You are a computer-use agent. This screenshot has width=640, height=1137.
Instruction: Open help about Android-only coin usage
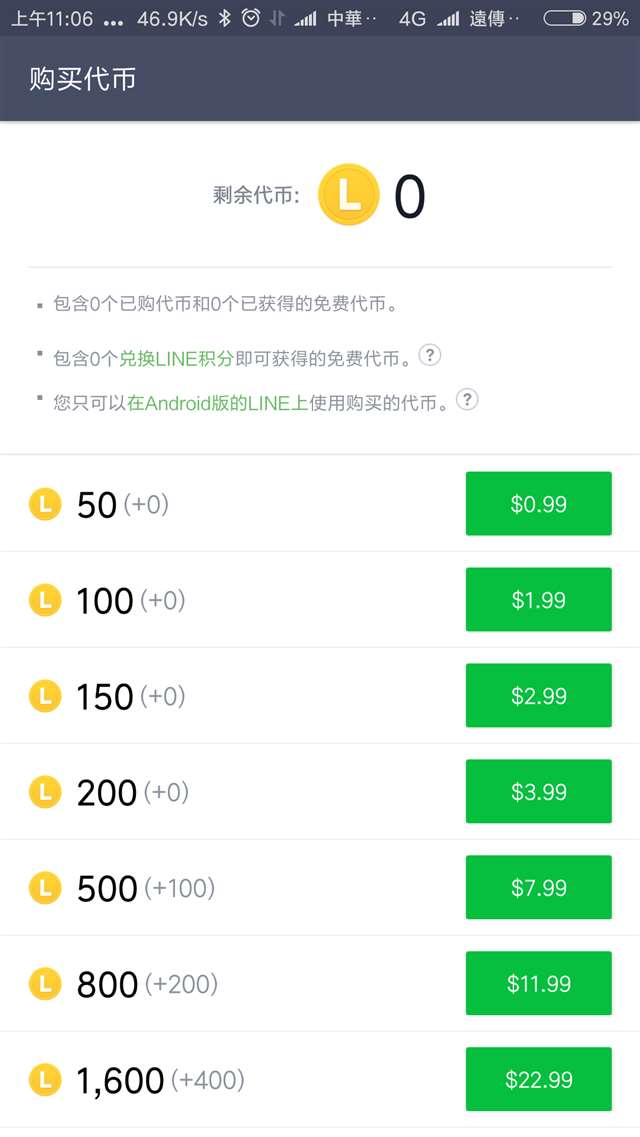466,399
